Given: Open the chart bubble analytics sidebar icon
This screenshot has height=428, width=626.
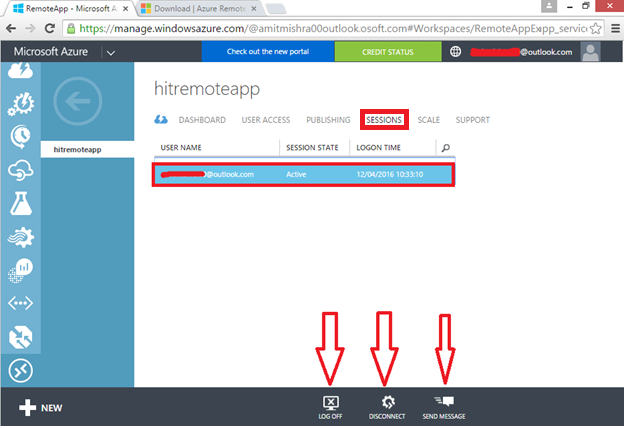Looking at the screenshot, I should point(21,270).
